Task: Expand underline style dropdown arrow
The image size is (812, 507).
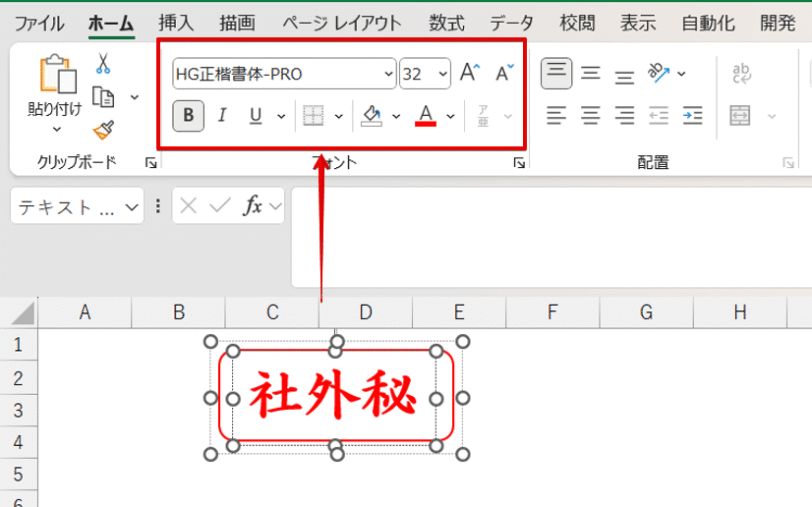Action: point(281,117)
